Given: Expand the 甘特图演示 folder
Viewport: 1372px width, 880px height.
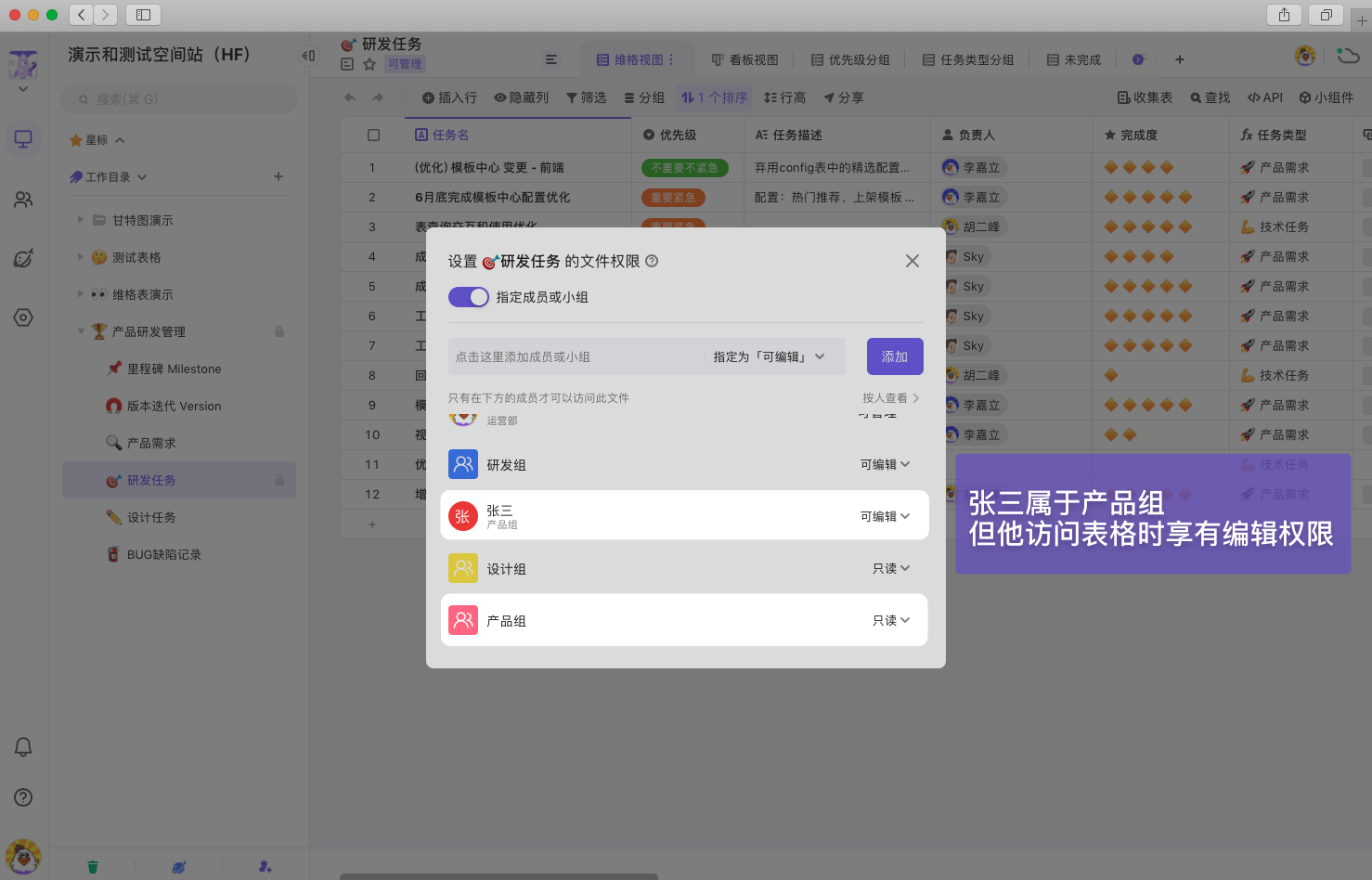Looking at the screenshot, I should 81,220.
